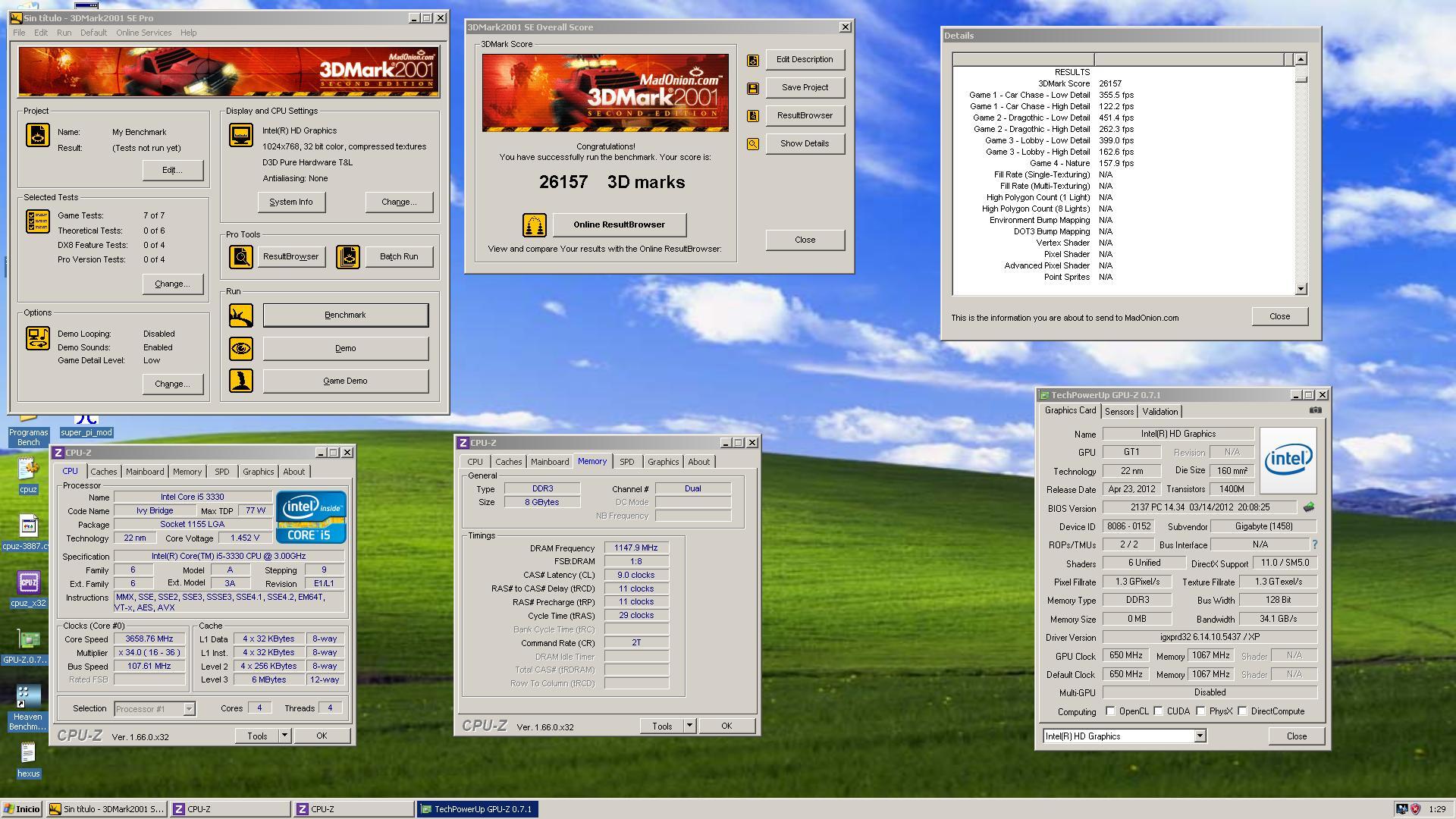Viewport: 1456px width, 819px height.
Task: Click the Game Demo joystick icon
Action: pyautogui.click(x=241, y=381)
